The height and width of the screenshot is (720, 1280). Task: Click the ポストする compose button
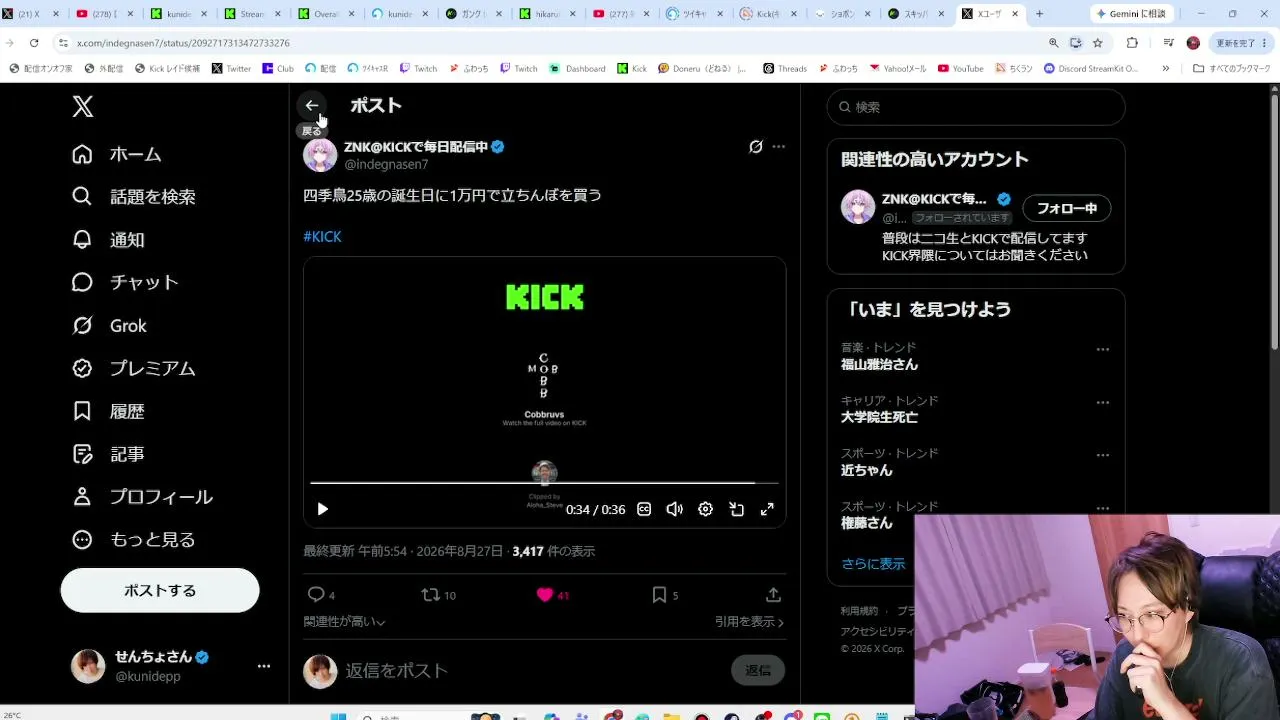pos(160,590)
